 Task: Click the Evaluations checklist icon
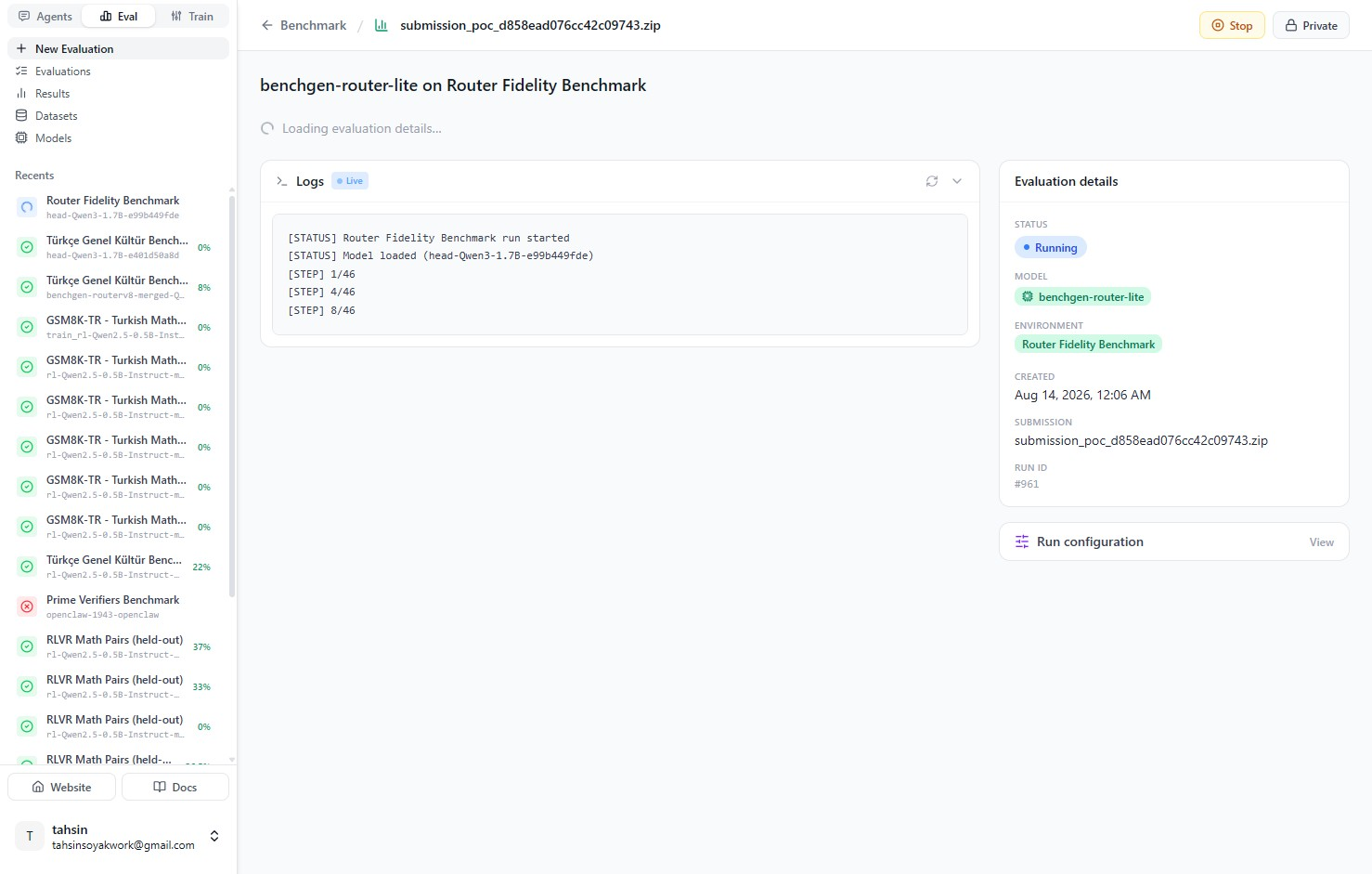tap(21, 71)
